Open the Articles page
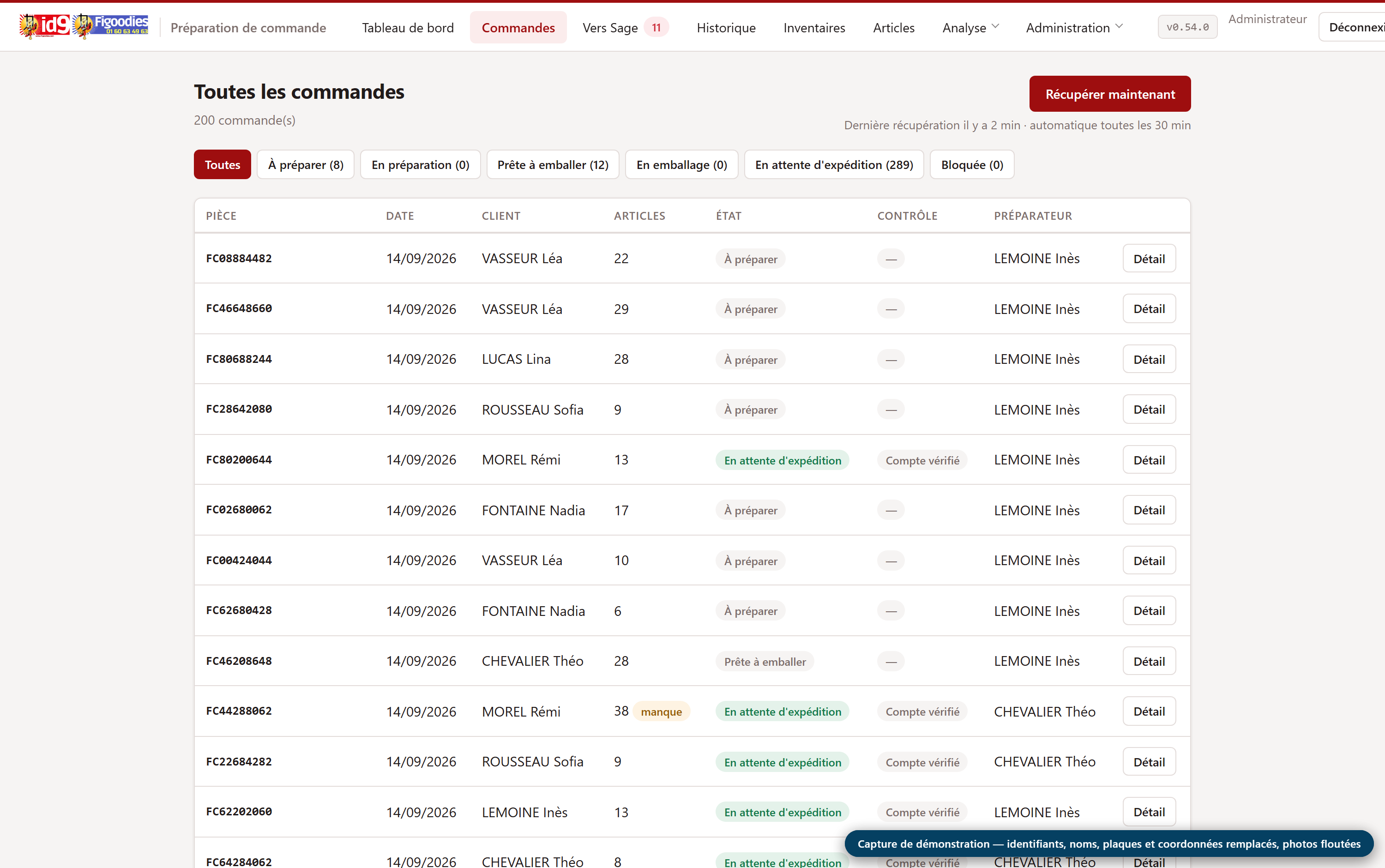Image resolution: width=1385 pixels, height=868 pixels. point(893,28)
